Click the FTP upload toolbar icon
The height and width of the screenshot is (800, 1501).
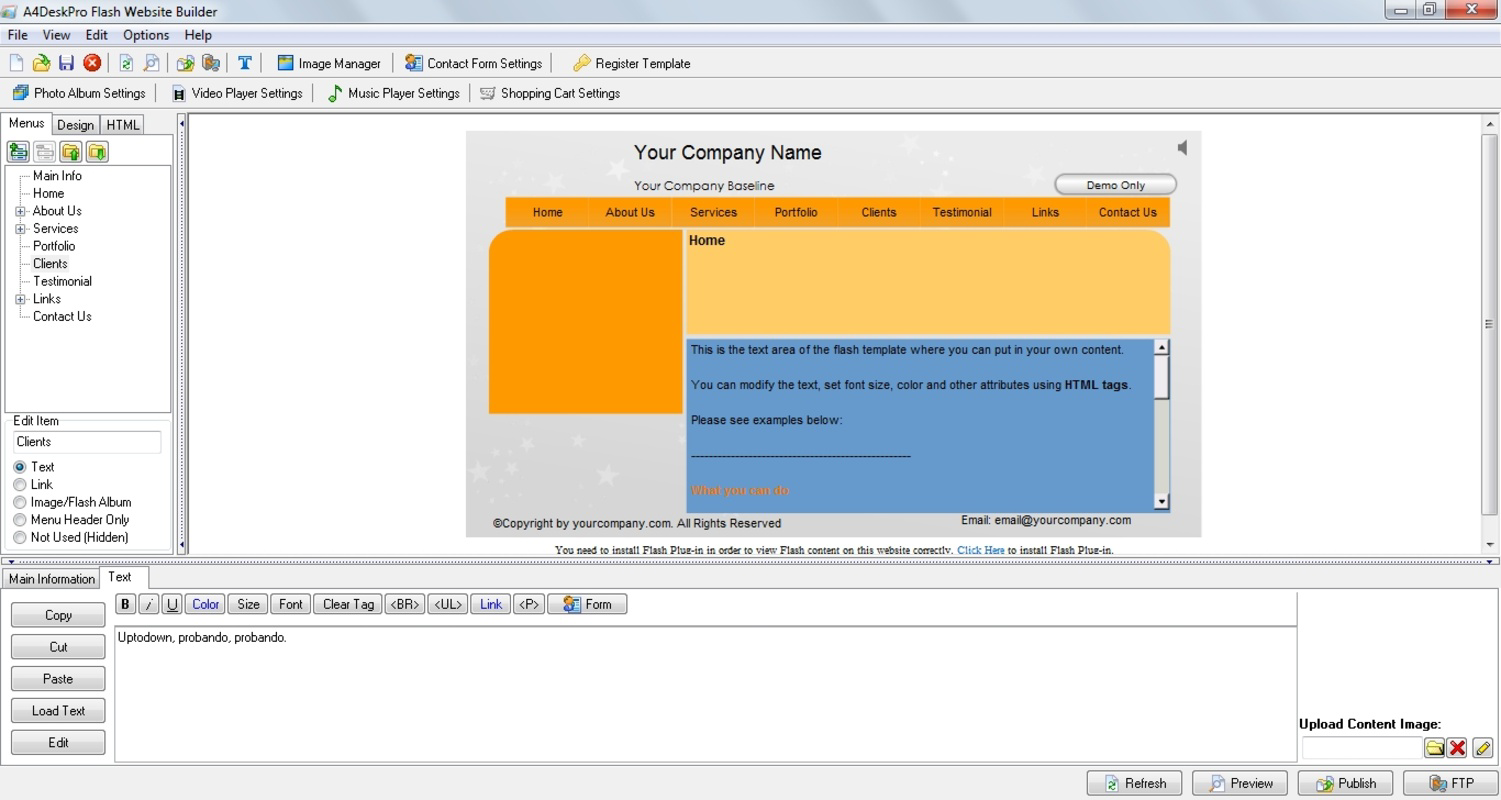(x=210, y=63)
